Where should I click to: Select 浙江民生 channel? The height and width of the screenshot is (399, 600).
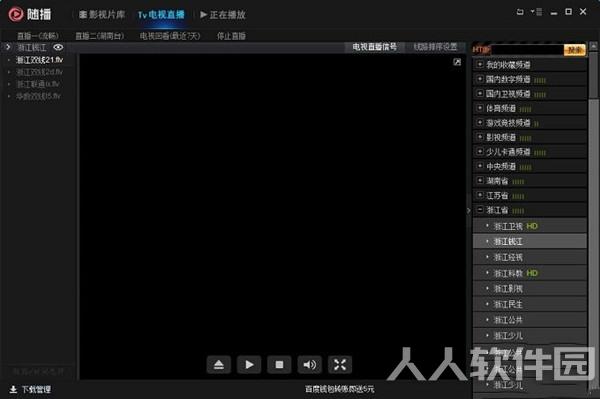(530, 305)
